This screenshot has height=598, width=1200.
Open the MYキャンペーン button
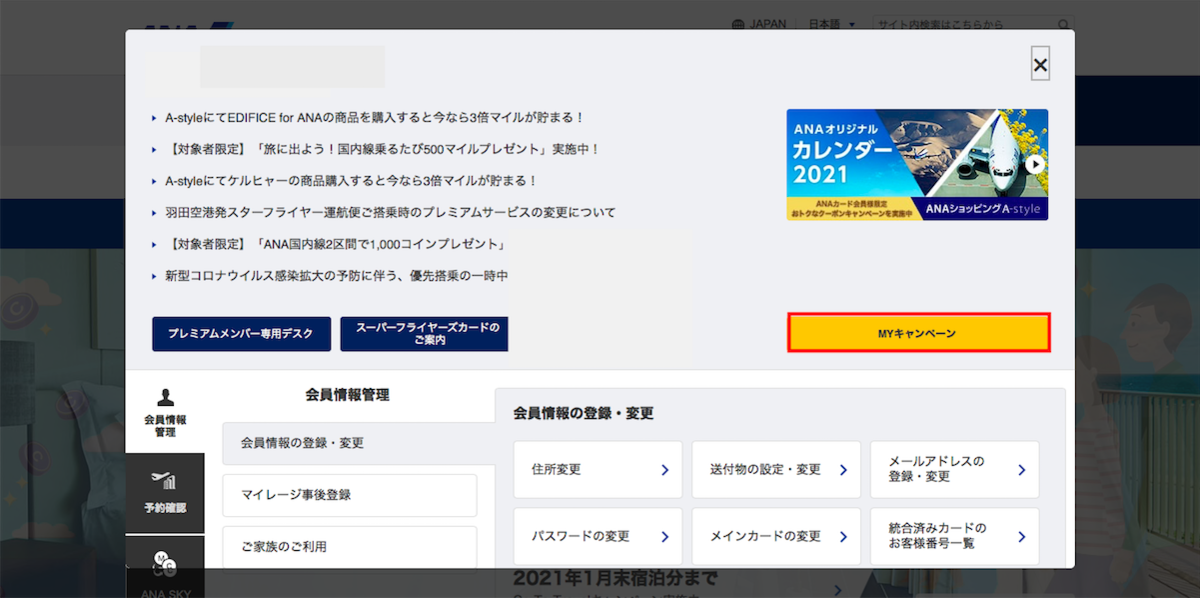click(919, 333)
